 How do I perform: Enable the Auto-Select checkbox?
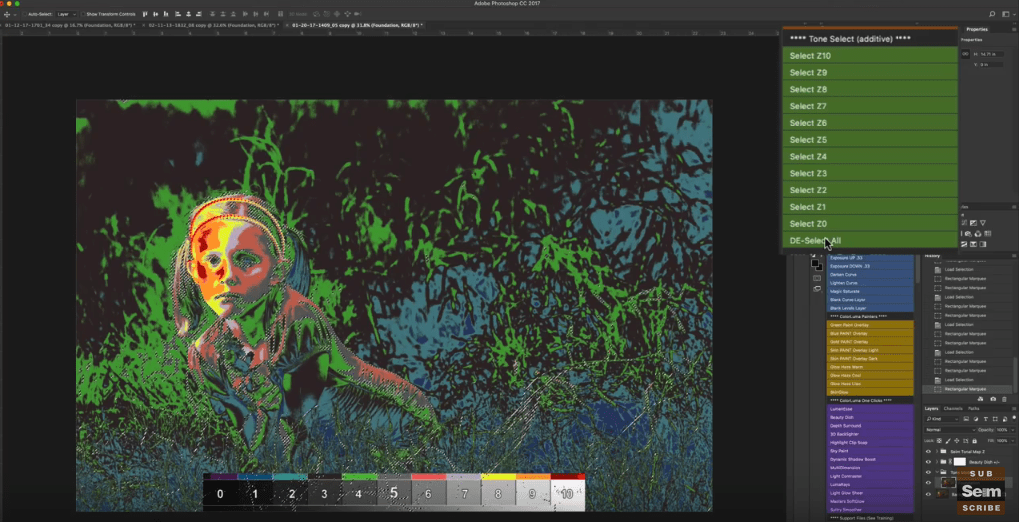[23, 14]
